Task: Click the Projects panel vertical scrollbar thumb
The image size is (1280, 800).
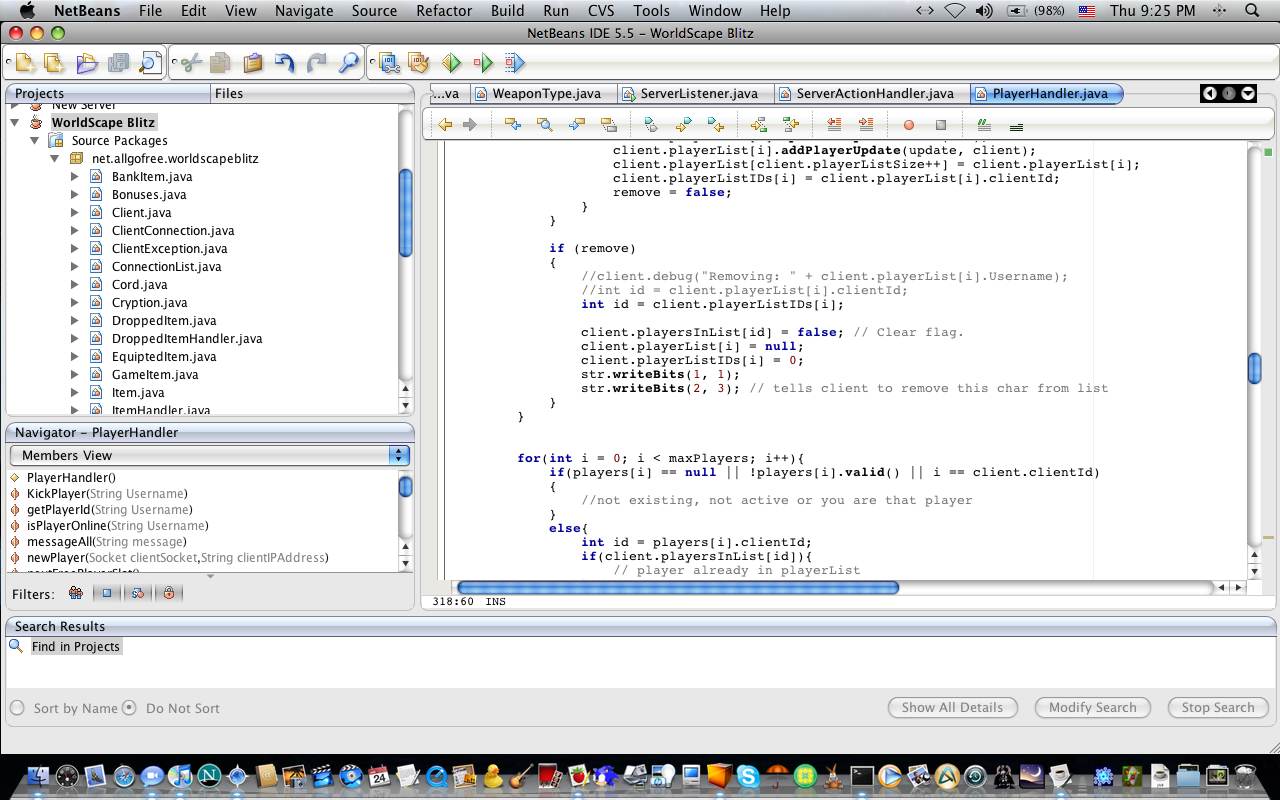Action: point(405,213)
